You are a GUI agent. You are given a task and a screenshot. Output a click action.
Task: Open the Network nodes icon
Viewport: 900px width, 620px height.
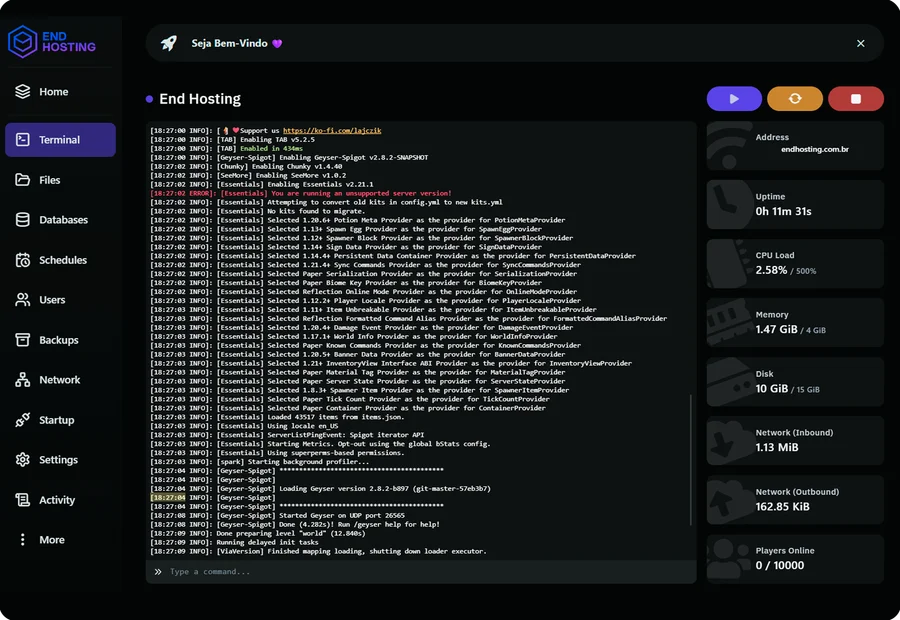(x=22, y=380)
